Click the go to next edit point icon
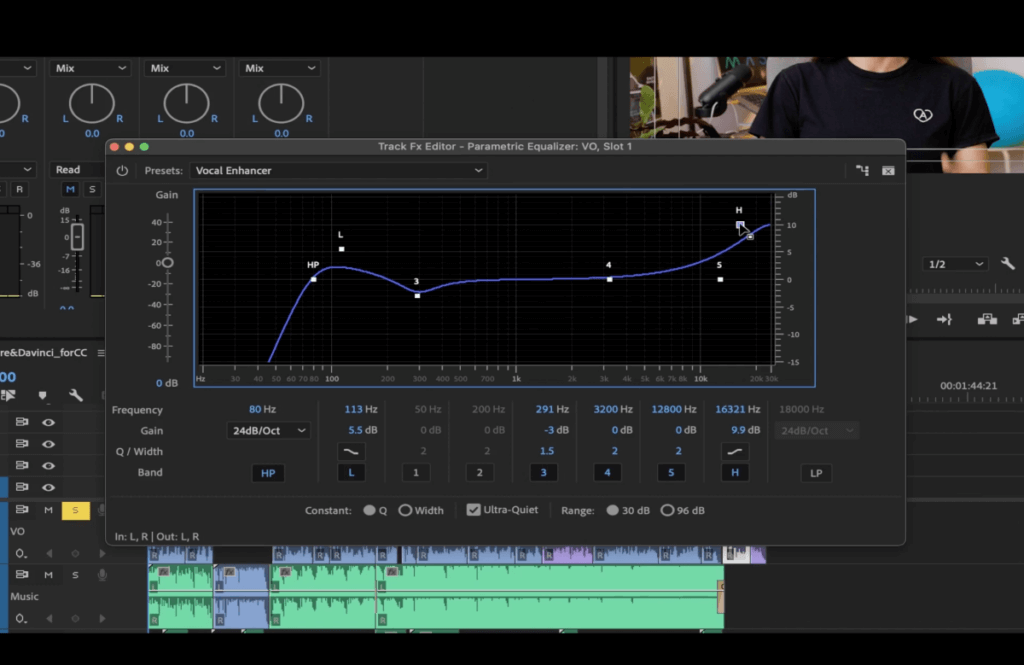The width and height of the screenshot is (1024, 665). pos(944,319)
